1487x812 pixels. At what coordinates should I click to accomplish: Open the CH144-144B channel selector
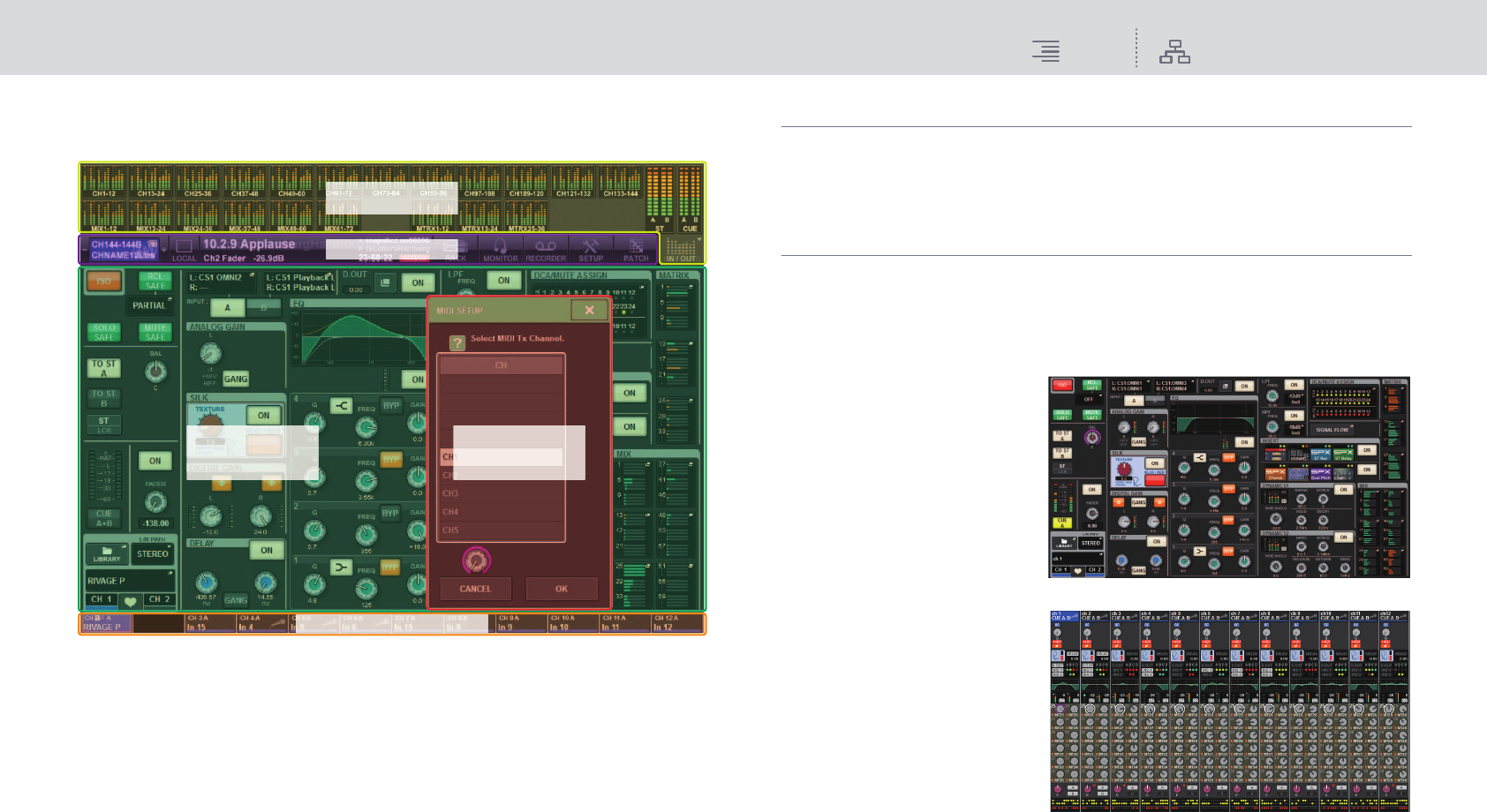pyautogui.click(x=124, y=250)
